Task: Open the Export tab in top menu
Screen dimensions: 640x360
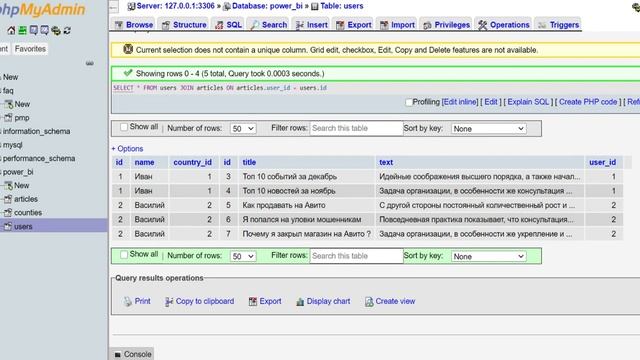Action: coord(353,25)
